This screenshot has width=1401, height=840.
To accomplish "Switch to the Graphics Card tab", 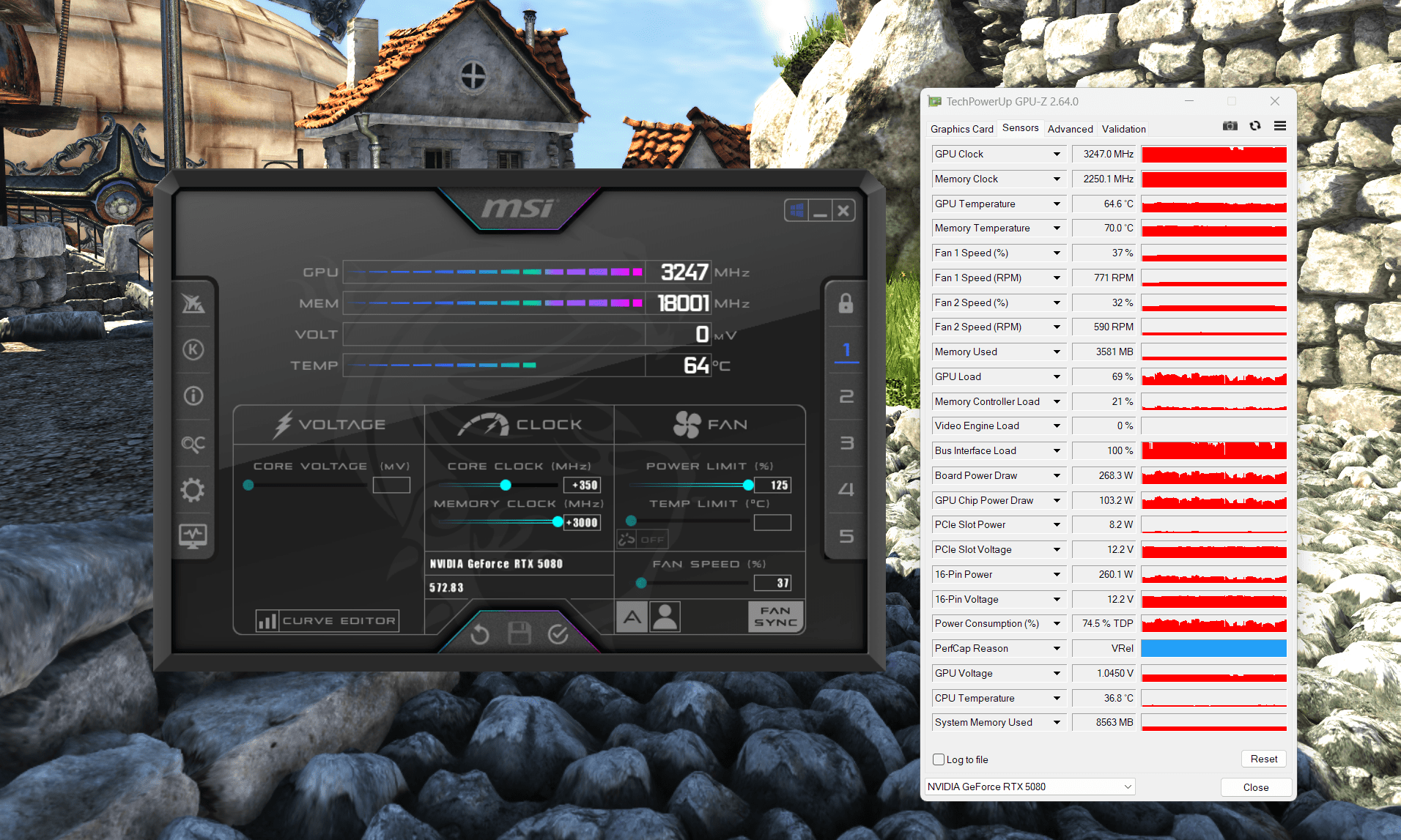I will pos(962,129).
